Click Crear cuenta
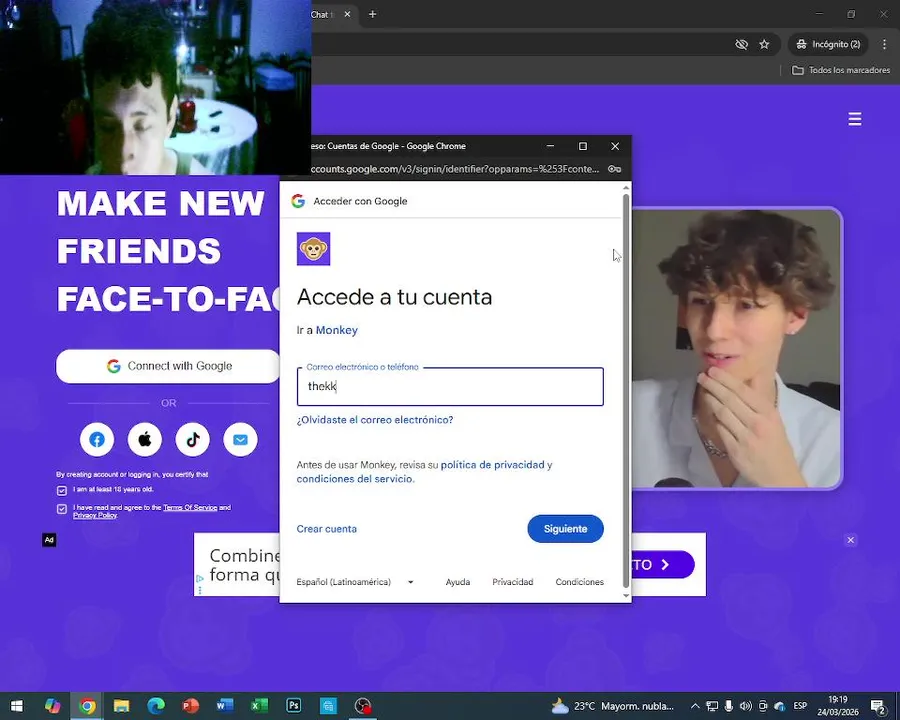 tap(327, 529)
